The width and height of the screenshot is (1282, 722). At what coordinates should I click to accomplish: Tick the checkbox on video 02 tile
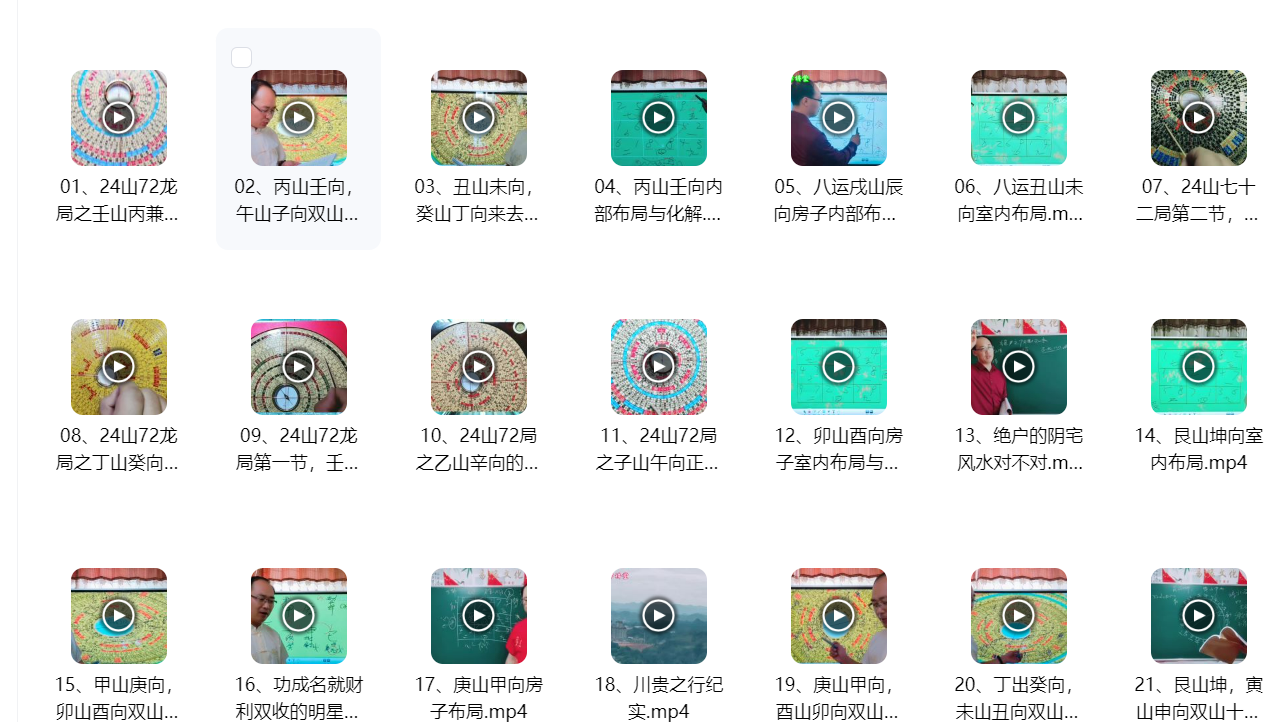[x=241, y=57]
